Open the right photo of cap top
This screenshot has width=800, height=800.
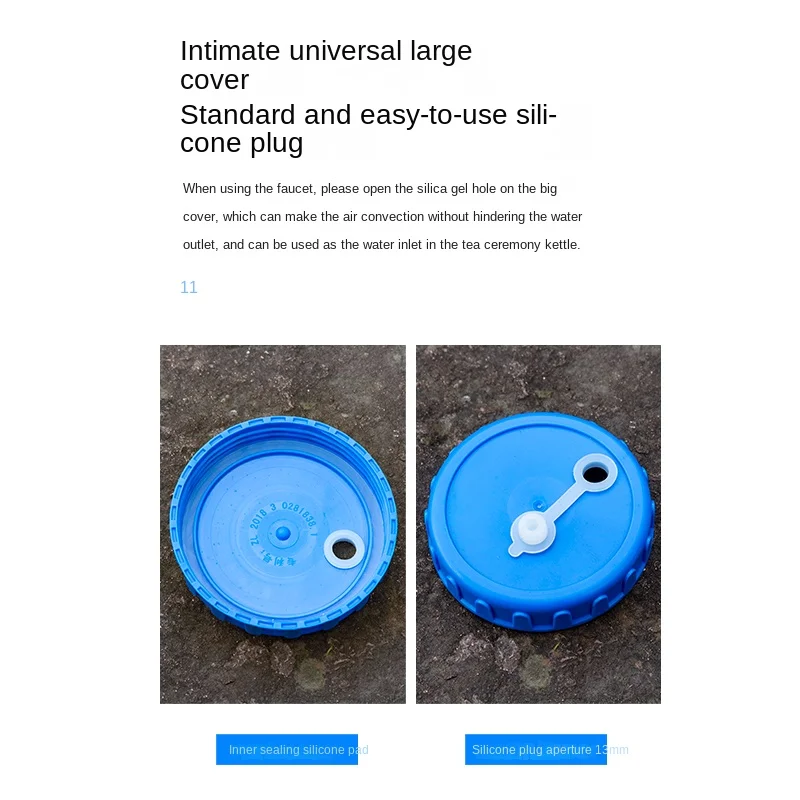coord(538,524)
